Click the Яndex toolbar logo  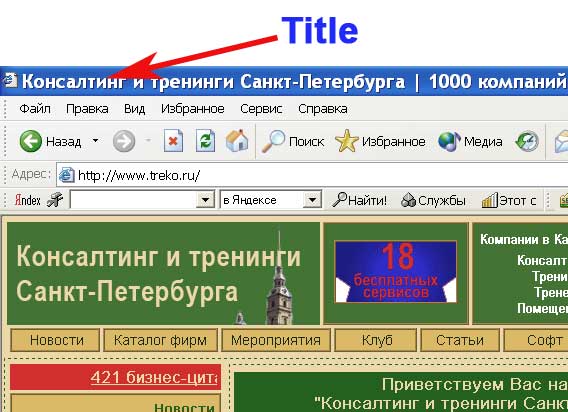click(x=28, y=200)
